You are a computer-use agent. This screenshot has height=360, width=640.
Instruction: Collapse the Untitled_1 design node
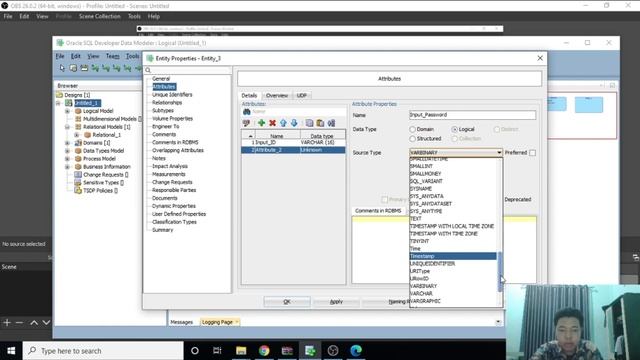point(58,103)
